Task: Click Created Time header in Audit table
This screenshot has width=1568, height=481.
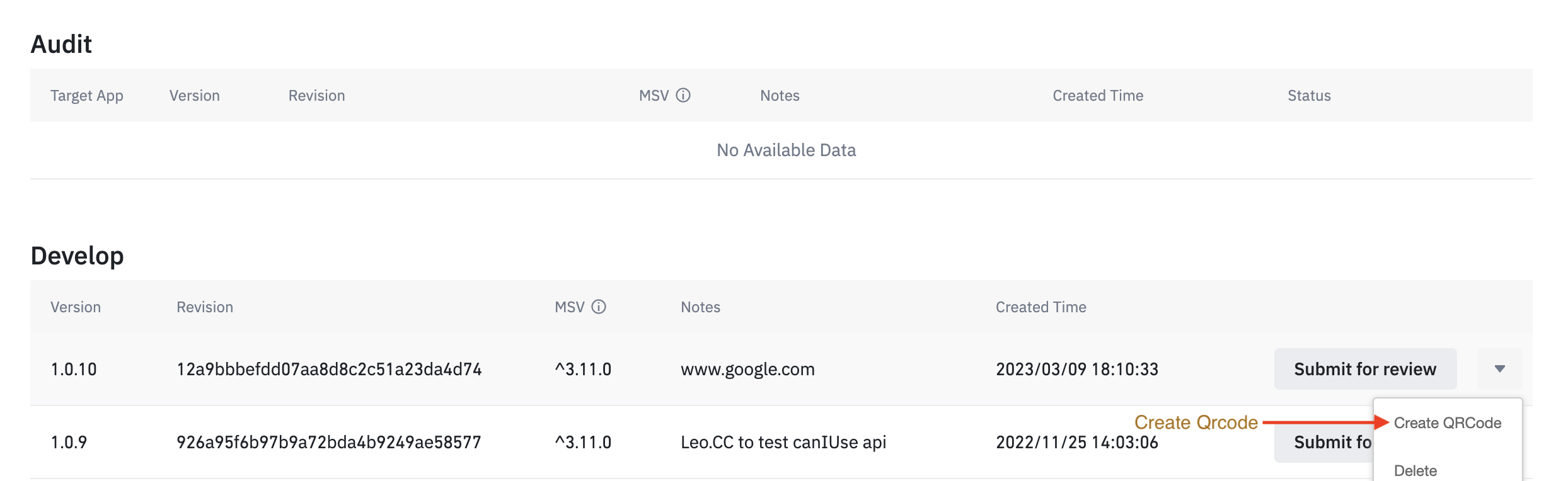Action: (1098, 96)
